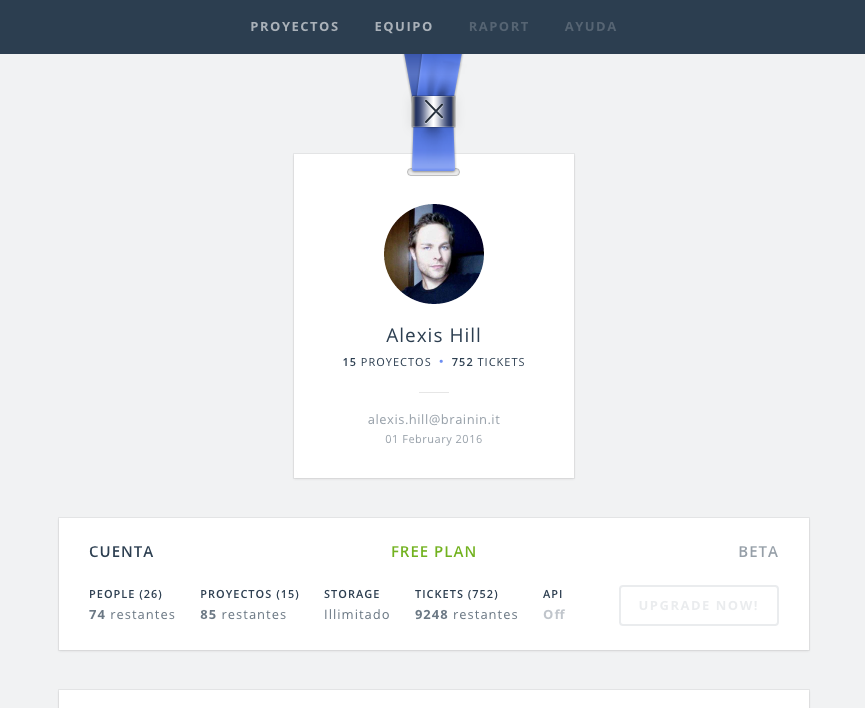The image size is (865, 708).
Task: Open the Proyectos menu item
Action: point(295,27)
